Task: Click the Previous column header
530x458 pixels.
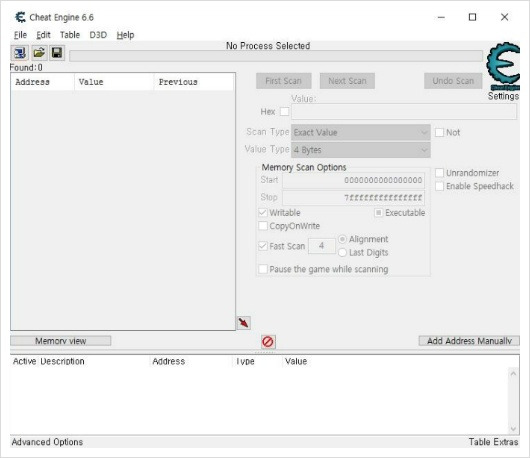Action: pyautogui.click(x=194, y=82)
